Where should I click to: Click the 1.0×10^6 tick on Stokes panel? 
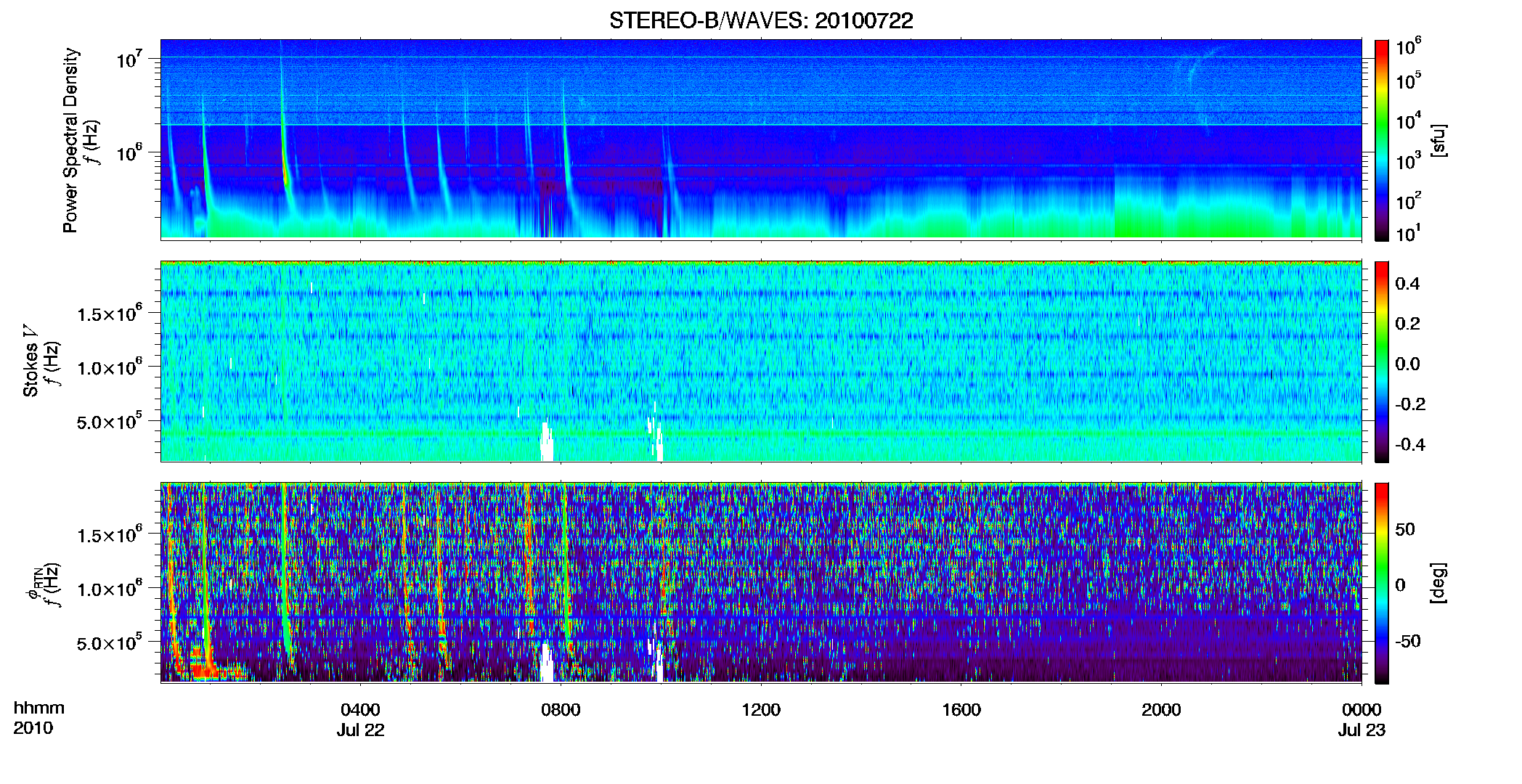(x=110, y=367)
